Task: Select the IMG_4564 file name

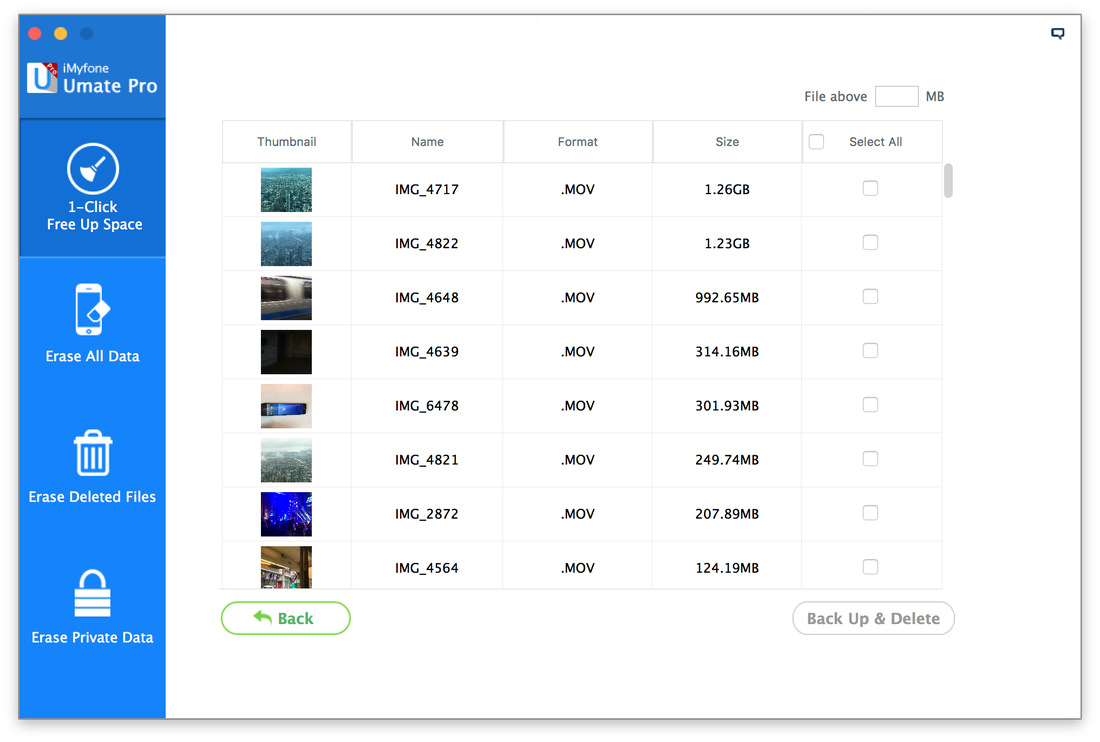Action: (x=427, y=567)
